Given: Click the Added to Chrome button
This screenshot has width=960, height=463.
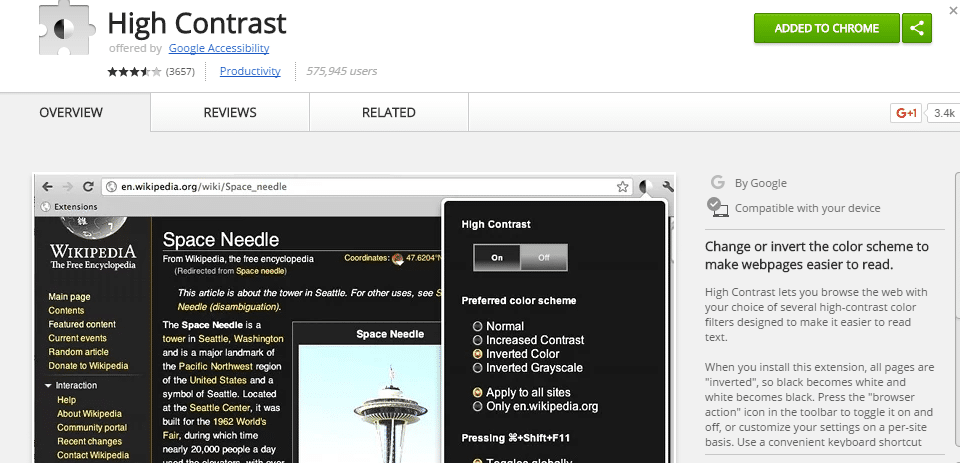Looking at the screenshot, I should point(827,28).
